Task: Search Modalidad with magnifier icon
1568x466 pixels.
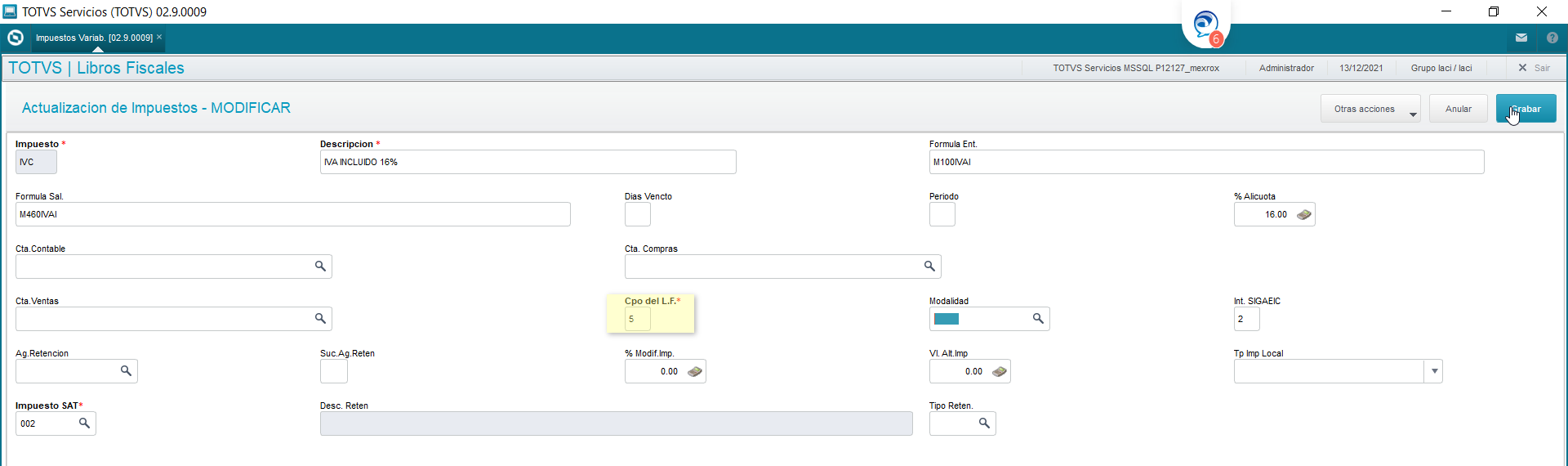Action: point(1038,318)
